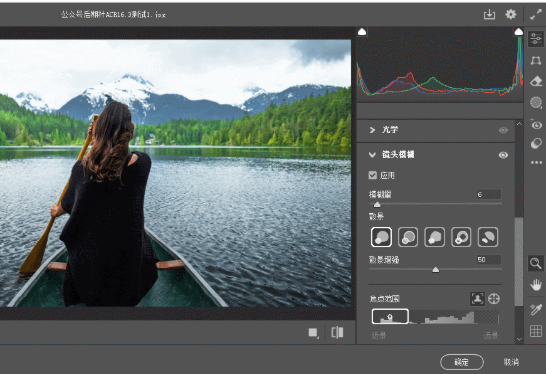
Task: Click the panel vertical scrollbar thumb
Action: click(519, 262)
